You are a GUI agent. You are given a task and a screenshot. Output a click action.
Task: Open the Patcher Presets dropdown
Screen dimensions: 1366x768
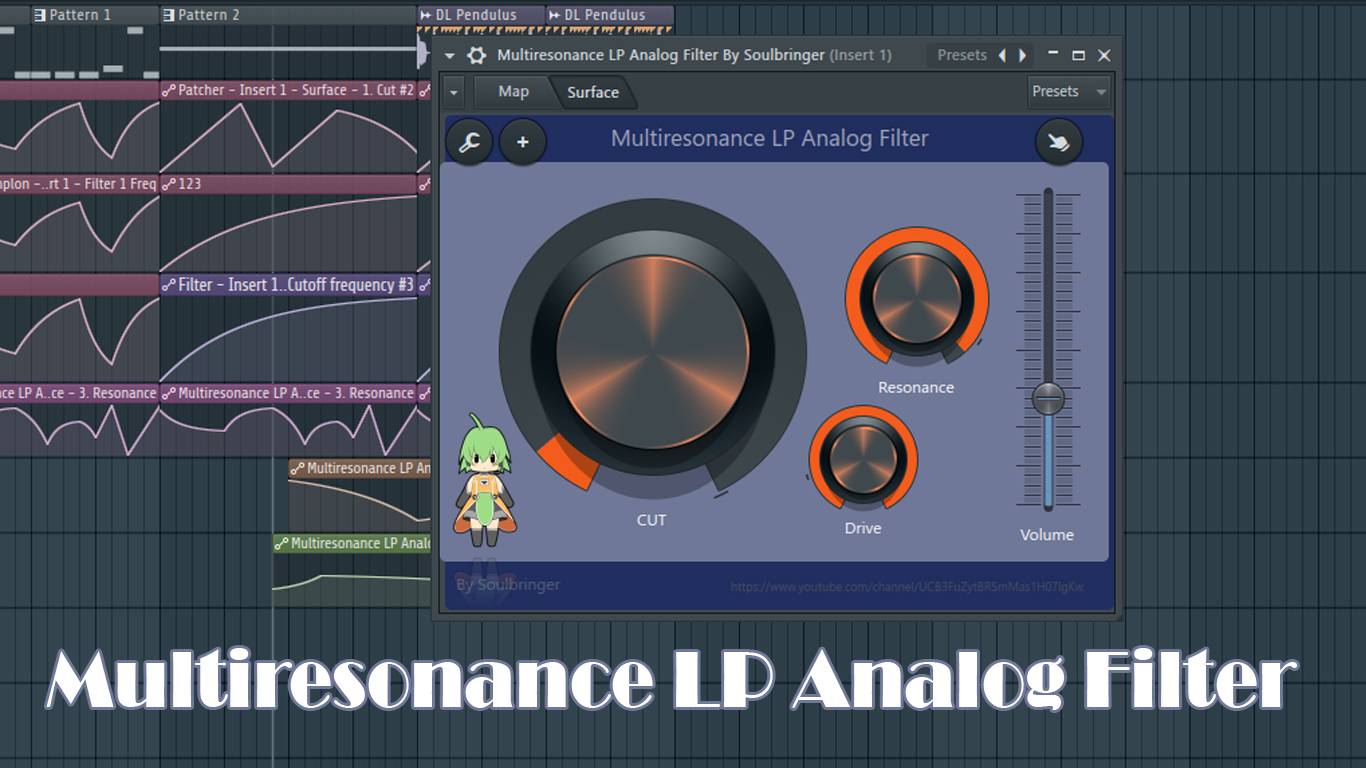[x=1069, y=91]
